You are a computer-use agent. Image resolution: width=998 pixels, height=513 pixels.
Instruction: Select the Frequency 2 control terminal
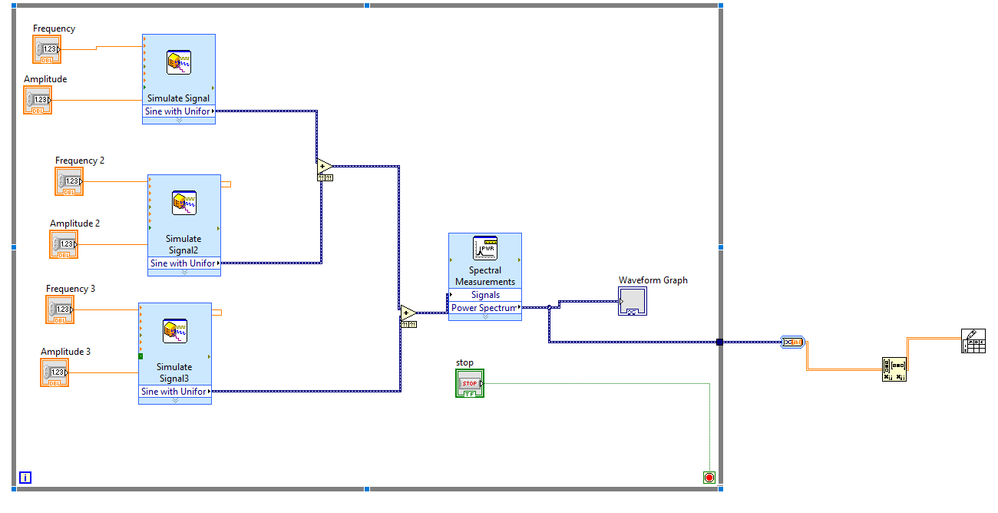click(x=69, y=181)
